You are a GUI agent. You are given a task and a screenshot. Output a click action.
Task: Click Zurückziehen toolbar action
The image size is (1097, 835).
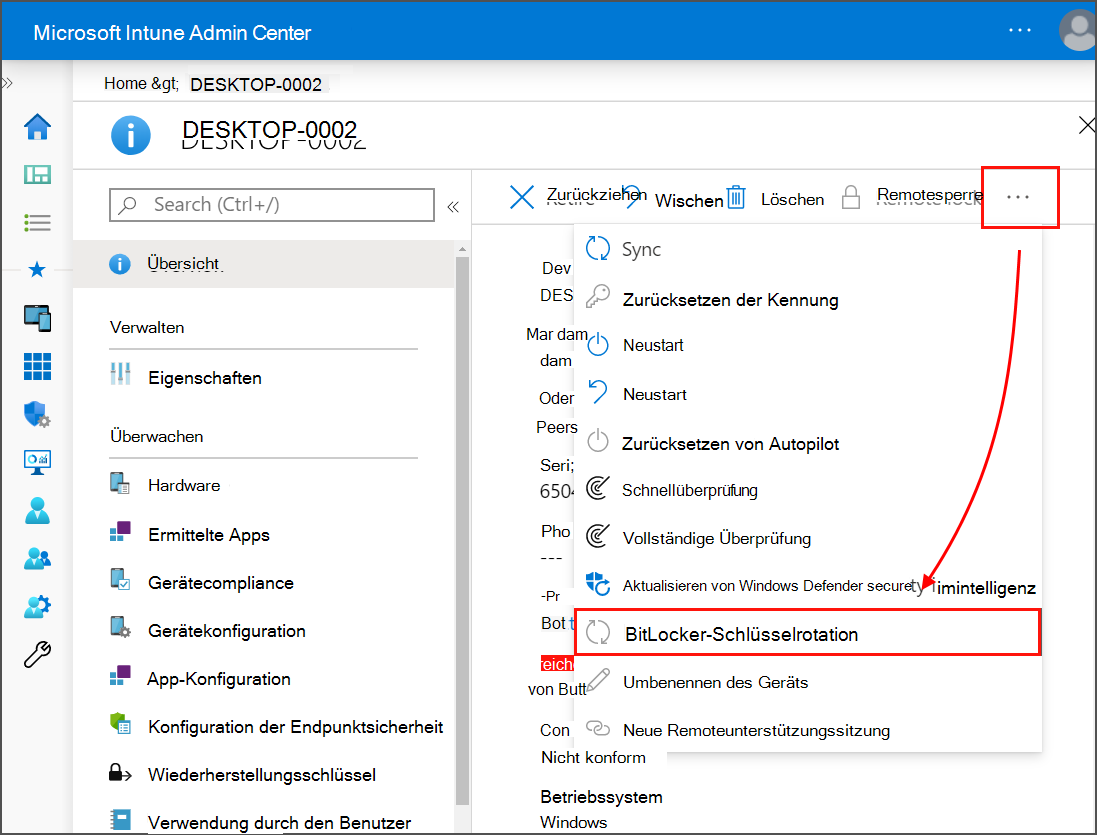pos(577,197)
